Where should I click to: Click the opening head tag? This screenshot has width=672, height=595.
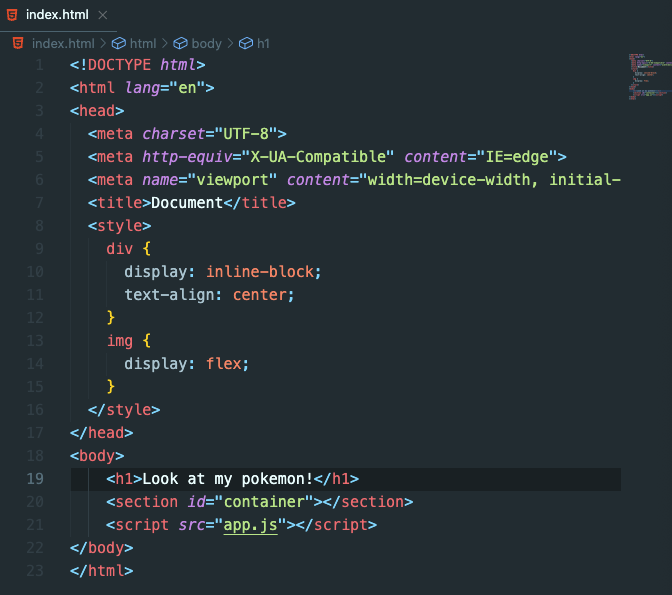97,111
